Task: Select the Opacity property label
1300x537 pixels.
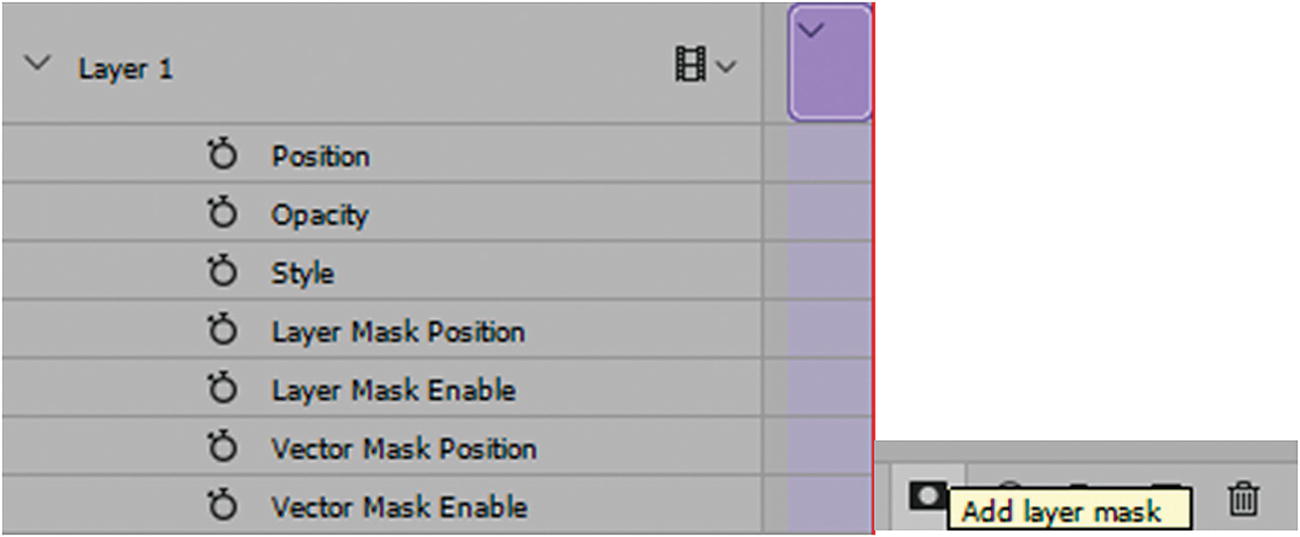Action: 319,215
